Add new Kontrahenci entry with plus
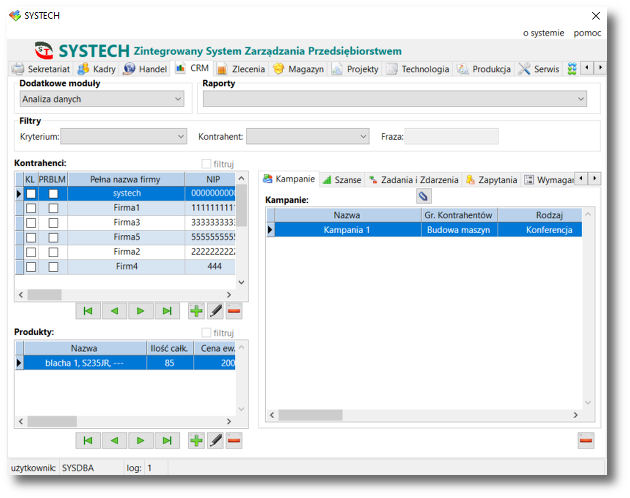The image size is (630, 498). (196, 311)
